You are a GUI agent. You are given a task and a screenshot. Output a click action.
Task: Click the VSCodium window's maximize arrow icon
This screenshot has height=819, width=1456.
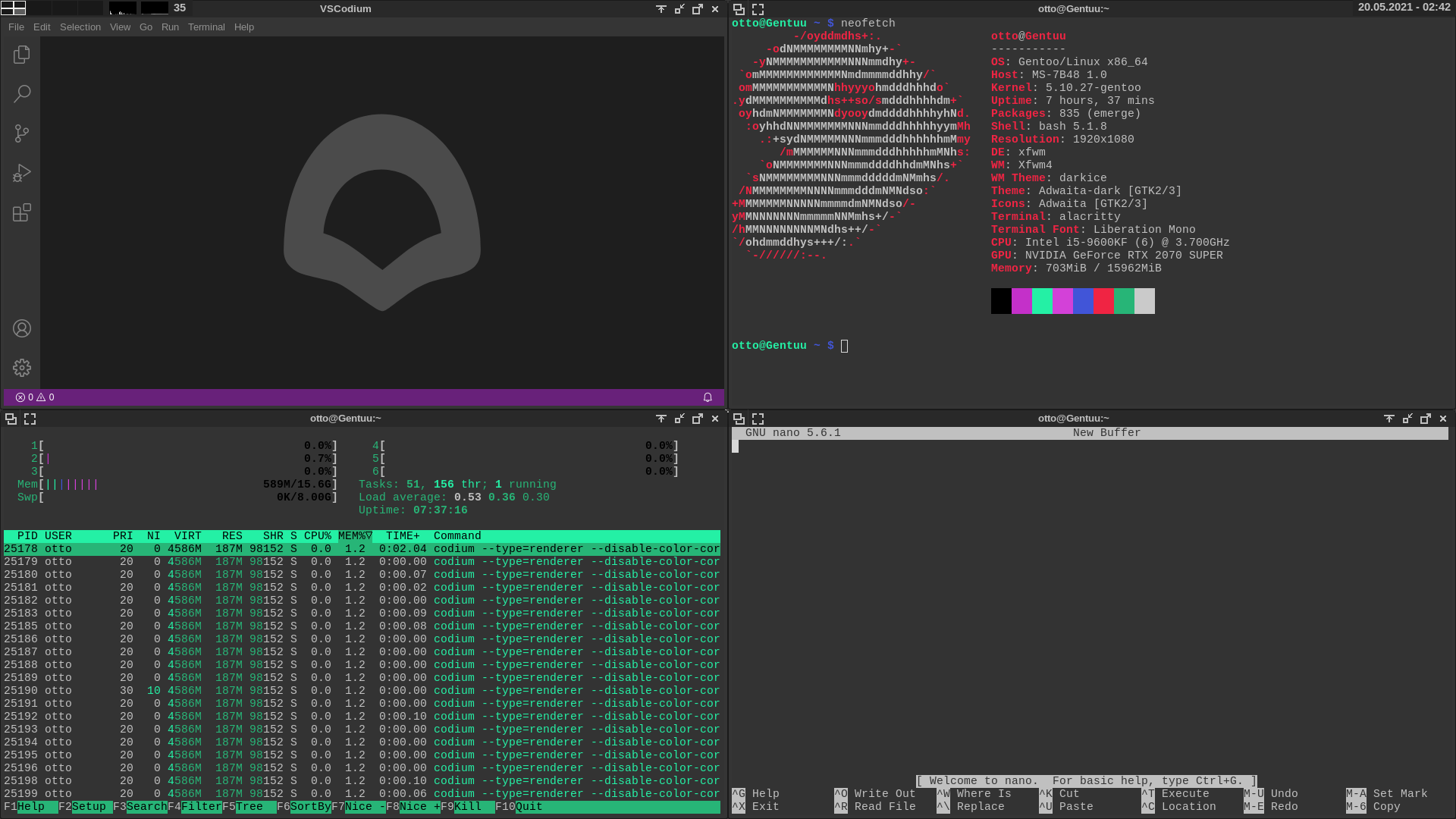(698, 9)
